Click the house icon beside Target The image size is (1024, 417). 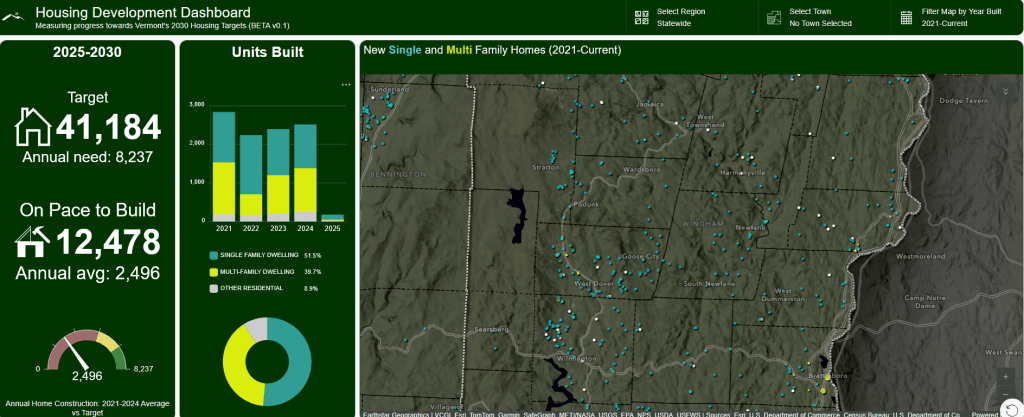click(x=33, y=127)
